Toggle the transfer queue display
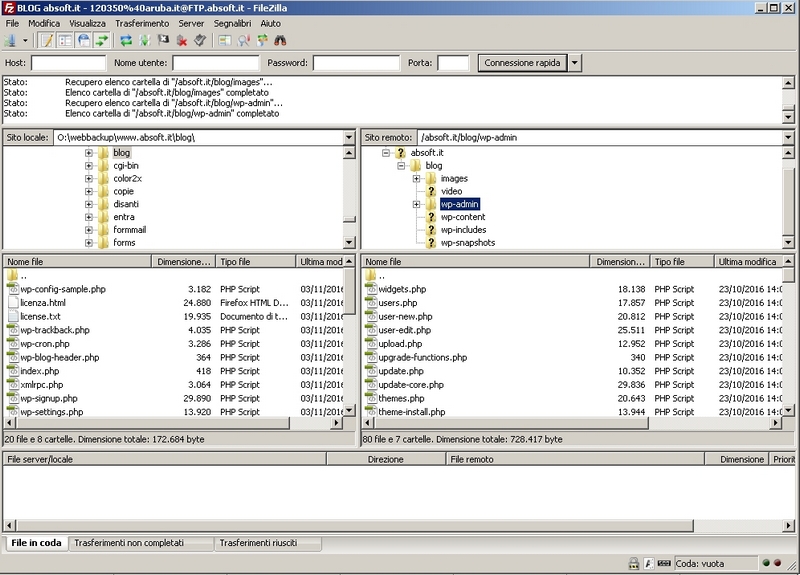The height and width of the screenshot is (575, 800). click(x=102, y=40)
